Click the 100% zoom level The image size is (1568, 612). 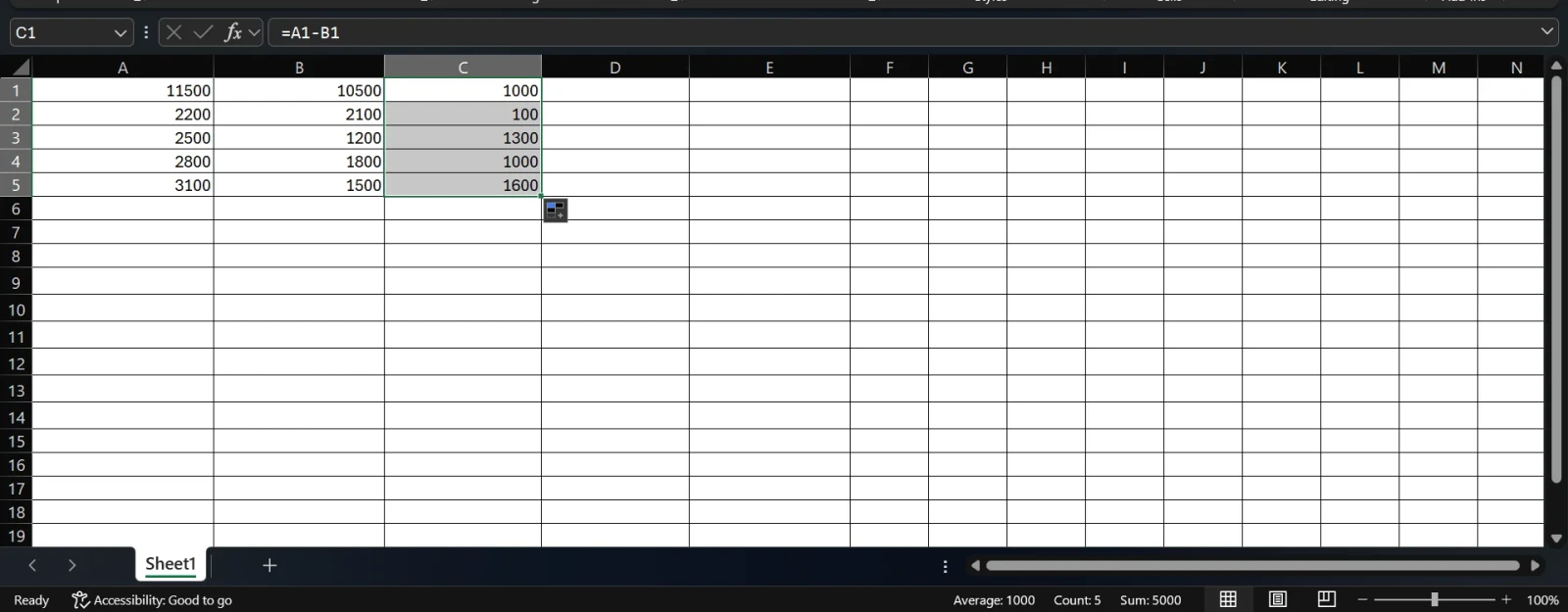click(1543, 600)
